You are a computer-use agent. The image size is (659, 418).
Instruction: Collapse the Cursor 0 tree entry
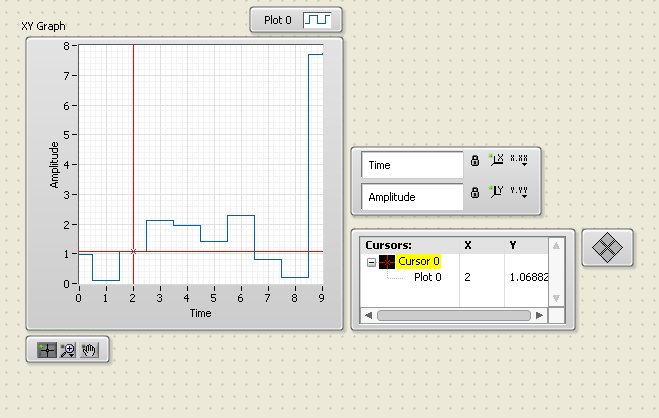click(x=371, y=262)
